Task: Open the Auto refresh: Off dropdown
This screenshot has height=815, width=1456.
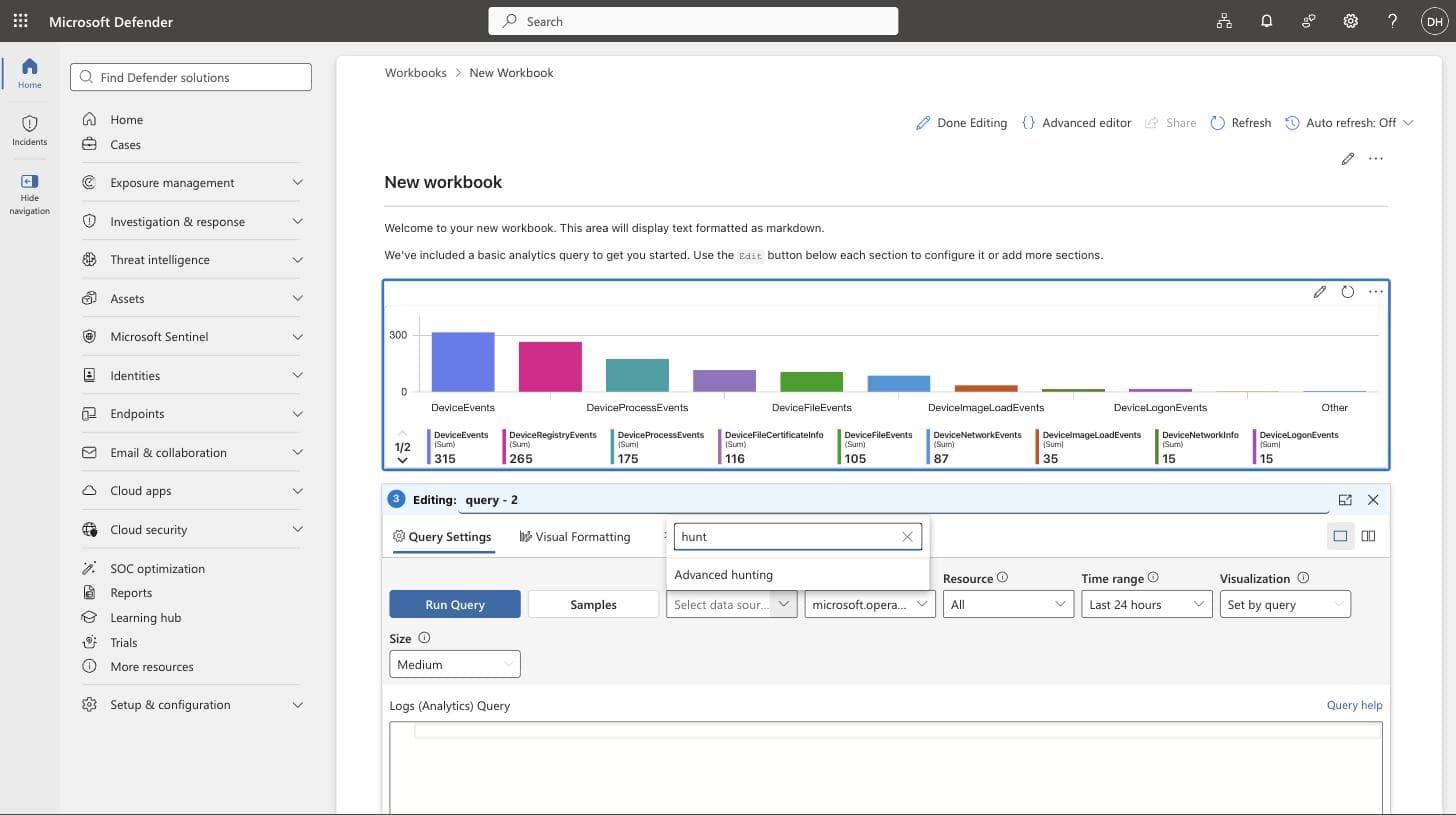Action: [1349, 123]
